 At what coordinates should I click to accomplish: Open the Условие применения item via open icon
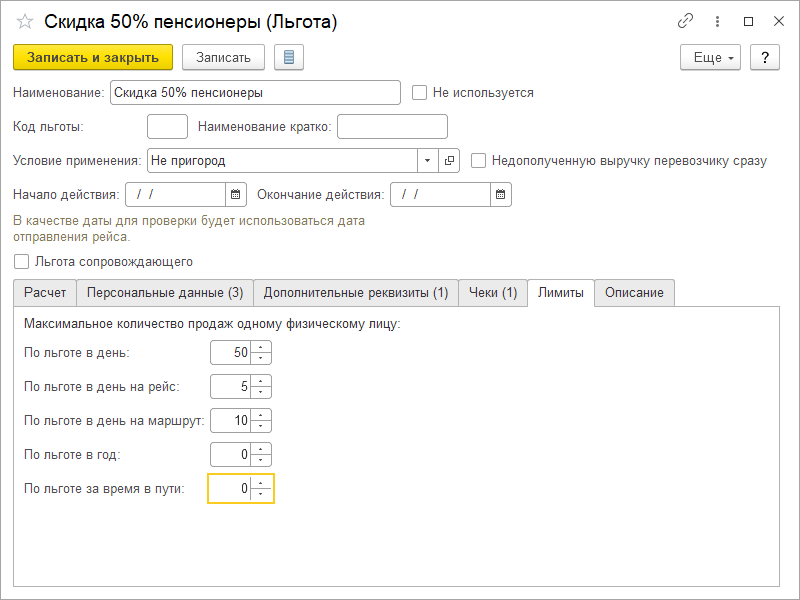click(449, 160)
